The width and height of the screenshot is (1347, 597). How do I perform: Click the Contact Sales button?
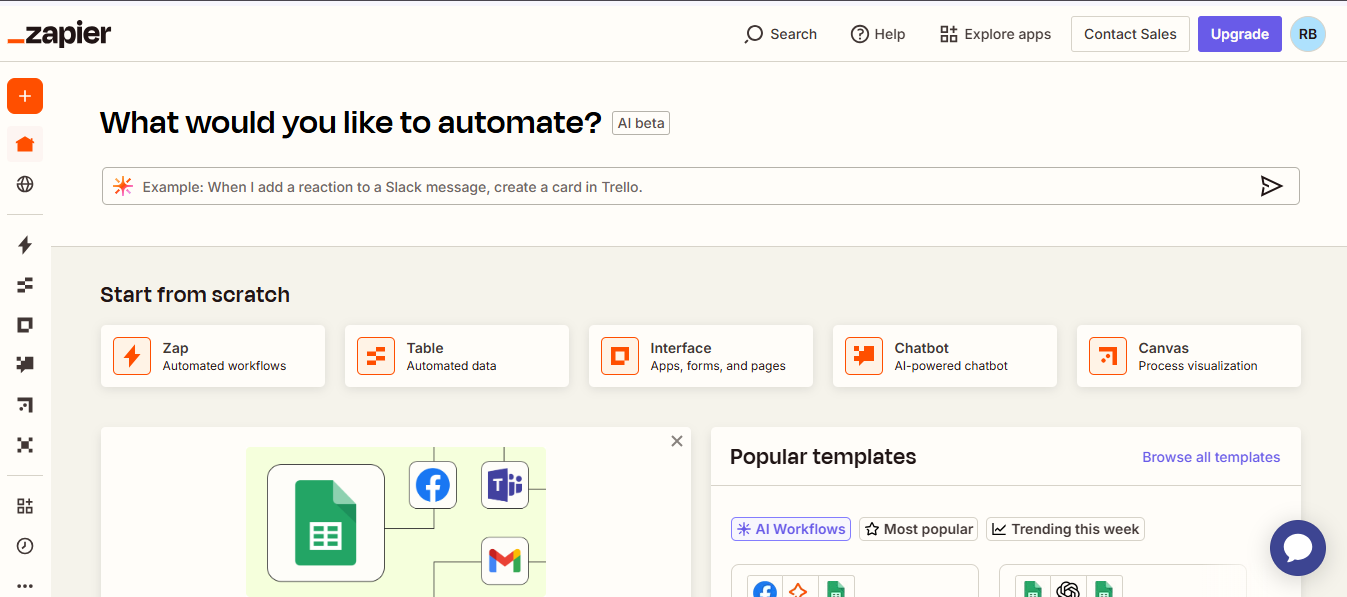click(x=1130, y=34)
